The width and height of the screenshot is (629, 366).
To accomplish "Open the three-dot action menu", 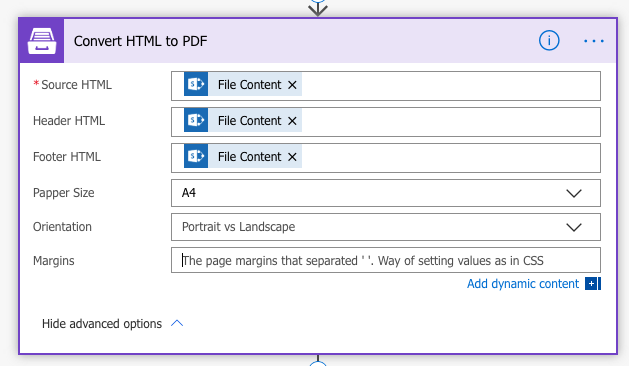I will [x=594, y=41].
